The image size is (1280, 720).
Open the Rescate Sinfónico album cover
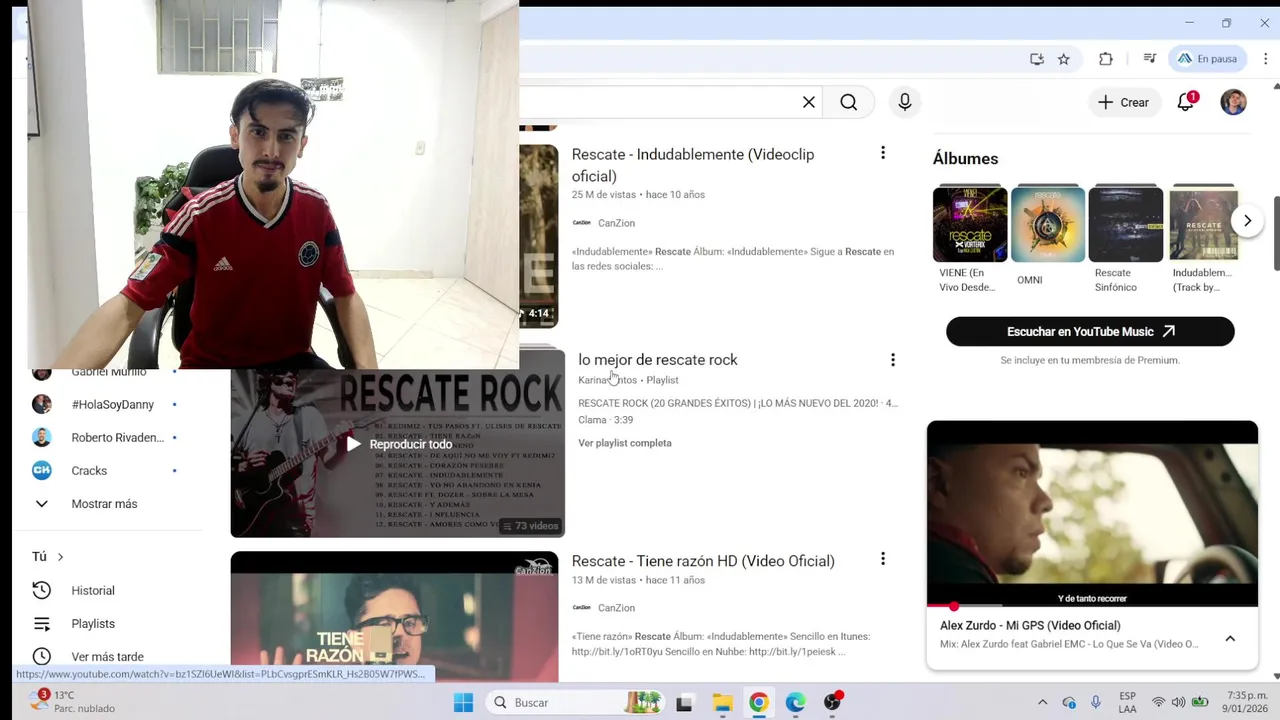[x=1126, y=224]
